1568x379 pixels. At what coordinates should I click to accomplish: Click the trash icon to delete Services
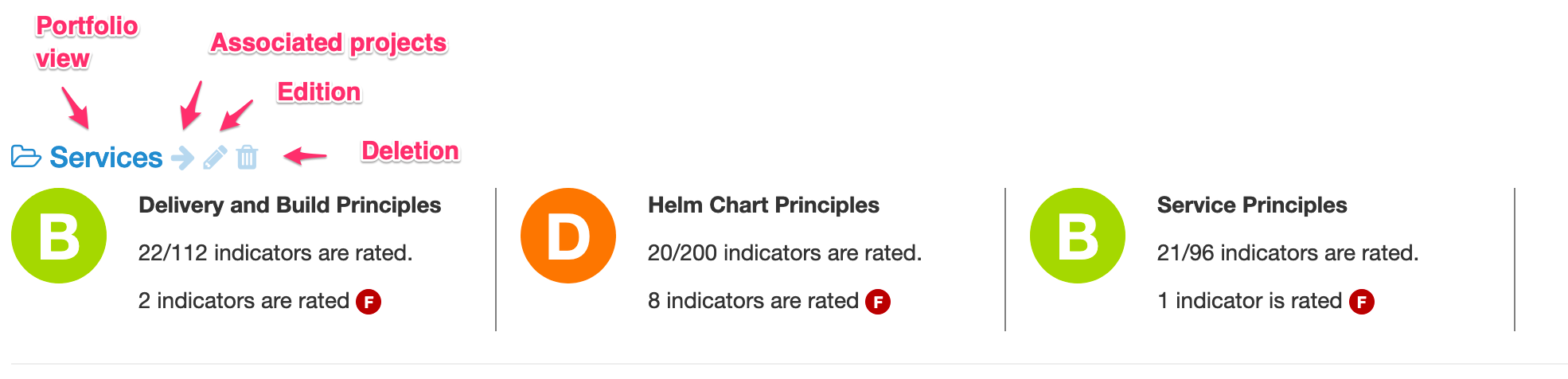click(x=248, y=158)
